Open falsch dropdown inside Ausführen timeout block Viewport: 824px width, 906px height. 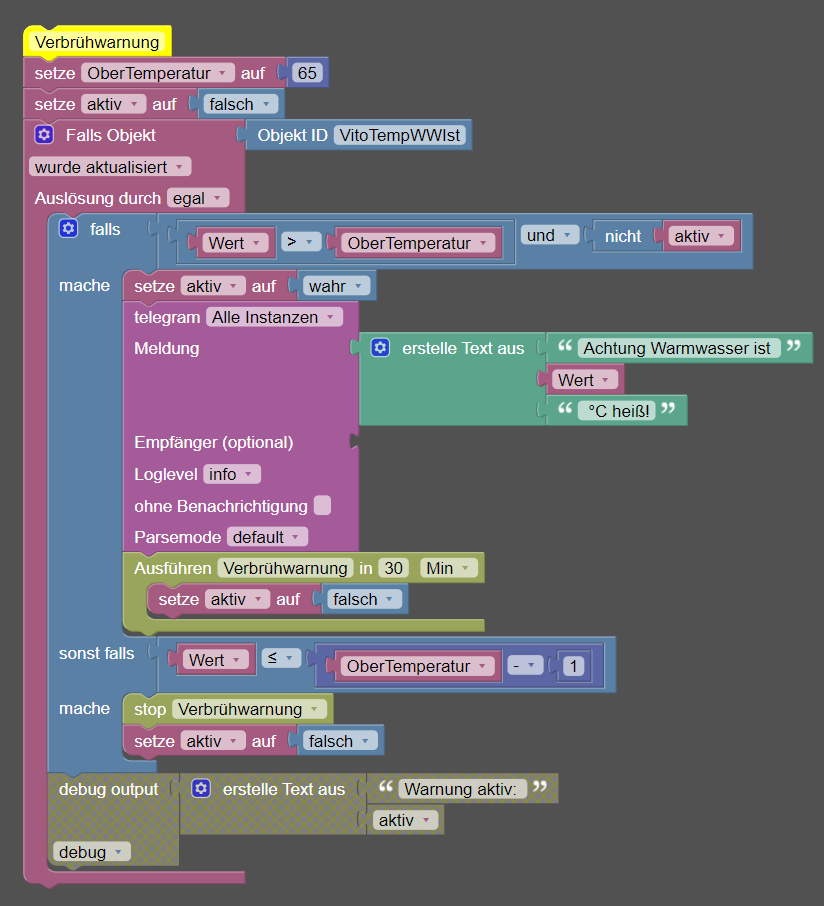(x=364, y=599)
